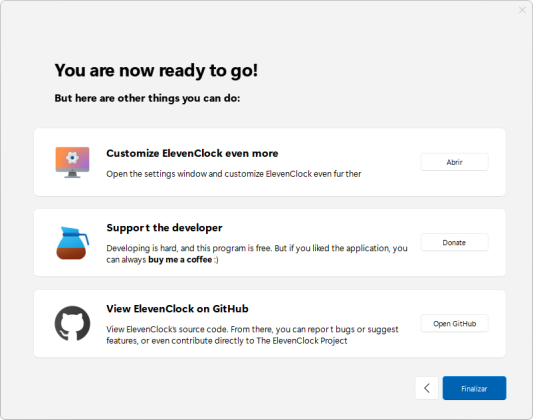Click the 'Developing is hard' description text
Viewport: 533px width, 420px height.
257,254
